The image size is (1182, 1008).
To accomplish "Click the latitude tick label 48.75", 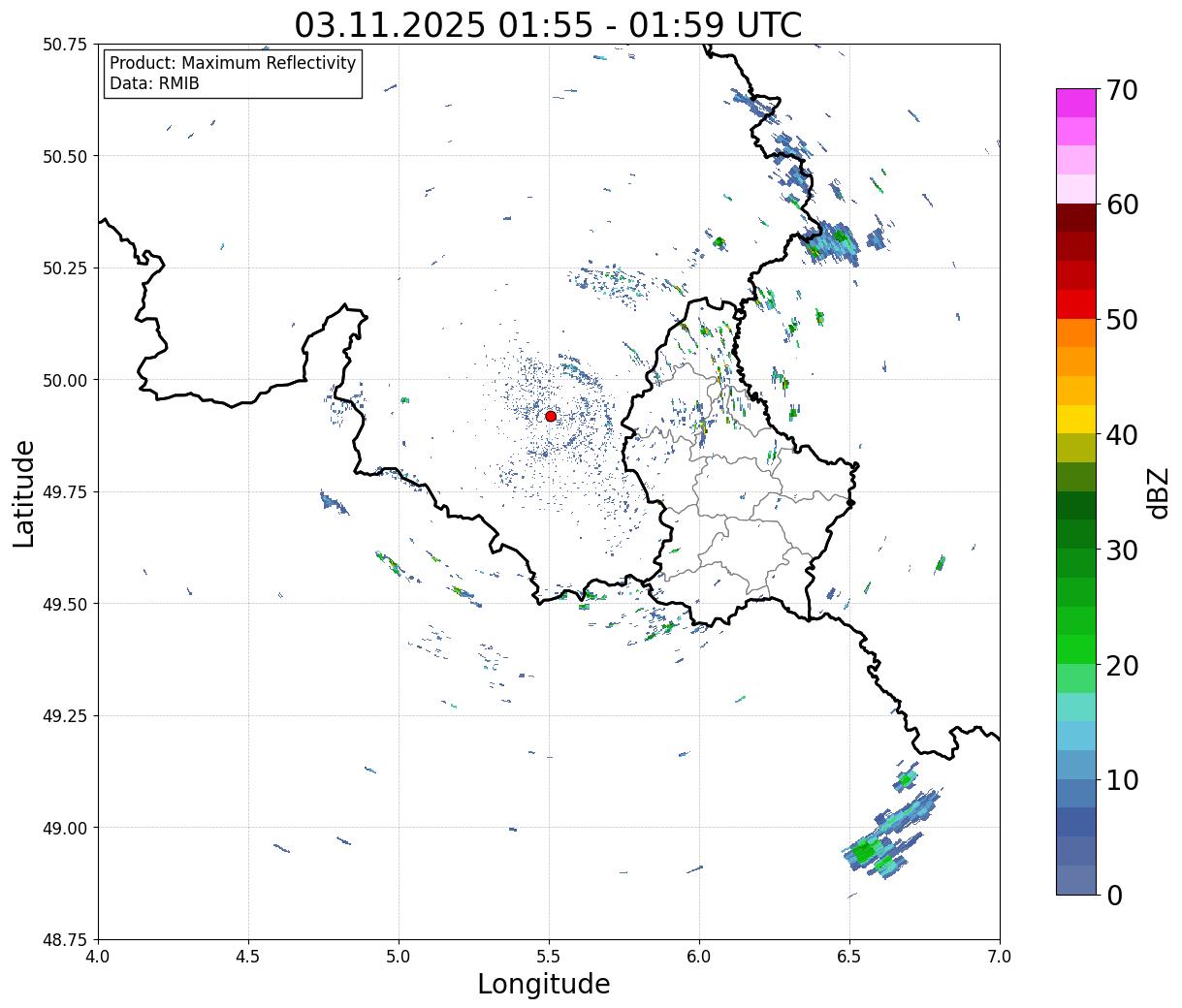I will pyautogui.click(x=65, y=940).
